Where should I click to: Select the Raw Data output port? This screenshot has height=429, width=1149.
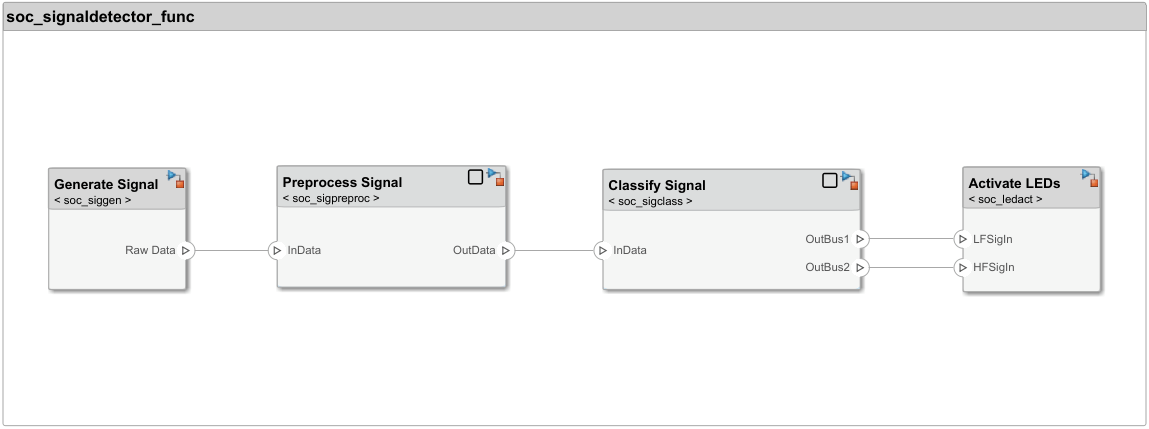pyautogui.click(x=186, y=250)
